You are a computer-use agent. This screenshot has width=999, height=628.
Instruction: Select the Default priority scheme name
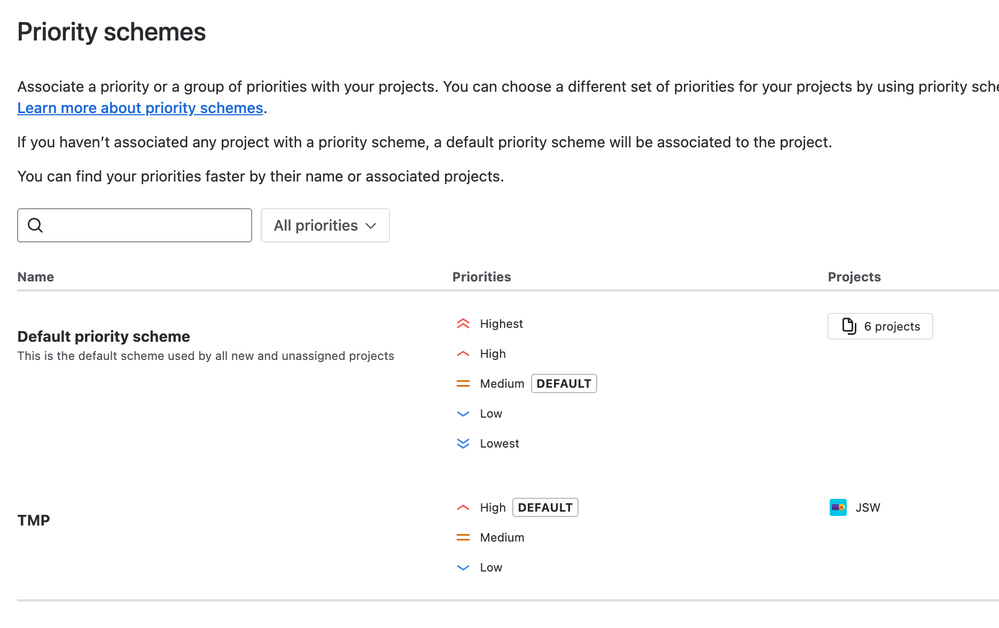104,336
